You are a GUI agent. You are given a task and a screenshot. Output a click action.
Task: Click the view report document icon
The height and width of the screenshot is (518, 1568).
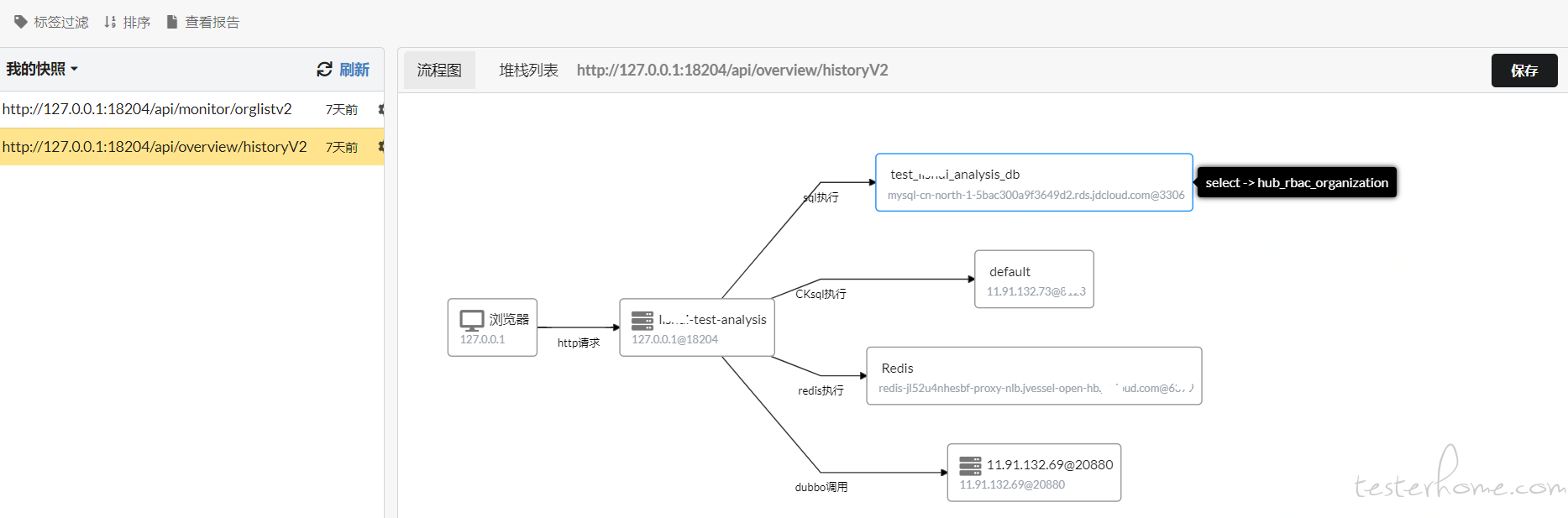pyautogui.click(x=172, y=22)
